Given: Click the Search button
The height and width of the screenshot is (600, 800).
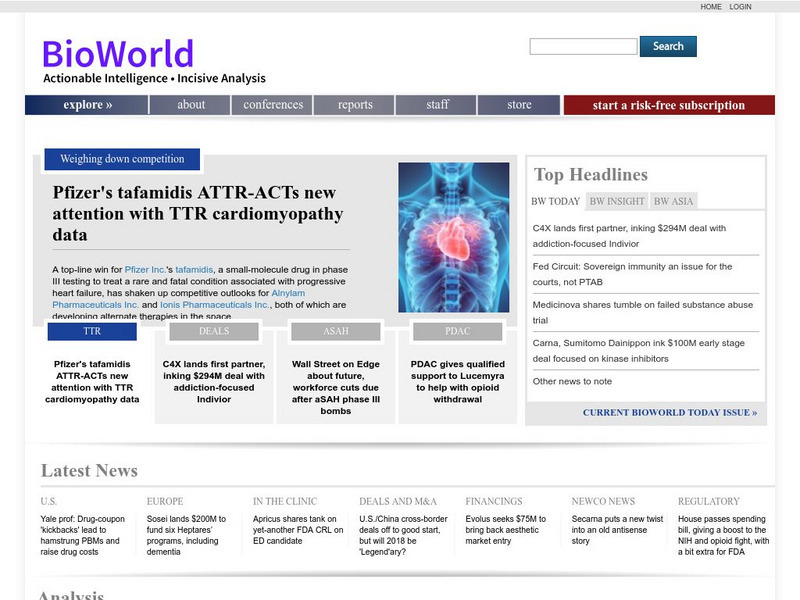Looking at the screenshot, I should (668, 46).
